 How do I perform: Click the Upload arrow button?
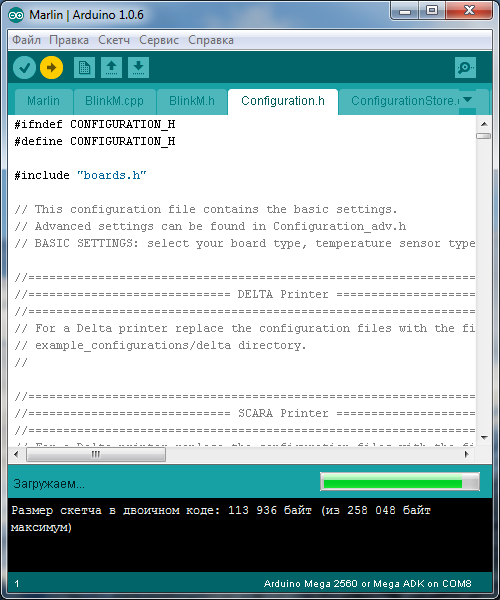click(x=51, y=68)
